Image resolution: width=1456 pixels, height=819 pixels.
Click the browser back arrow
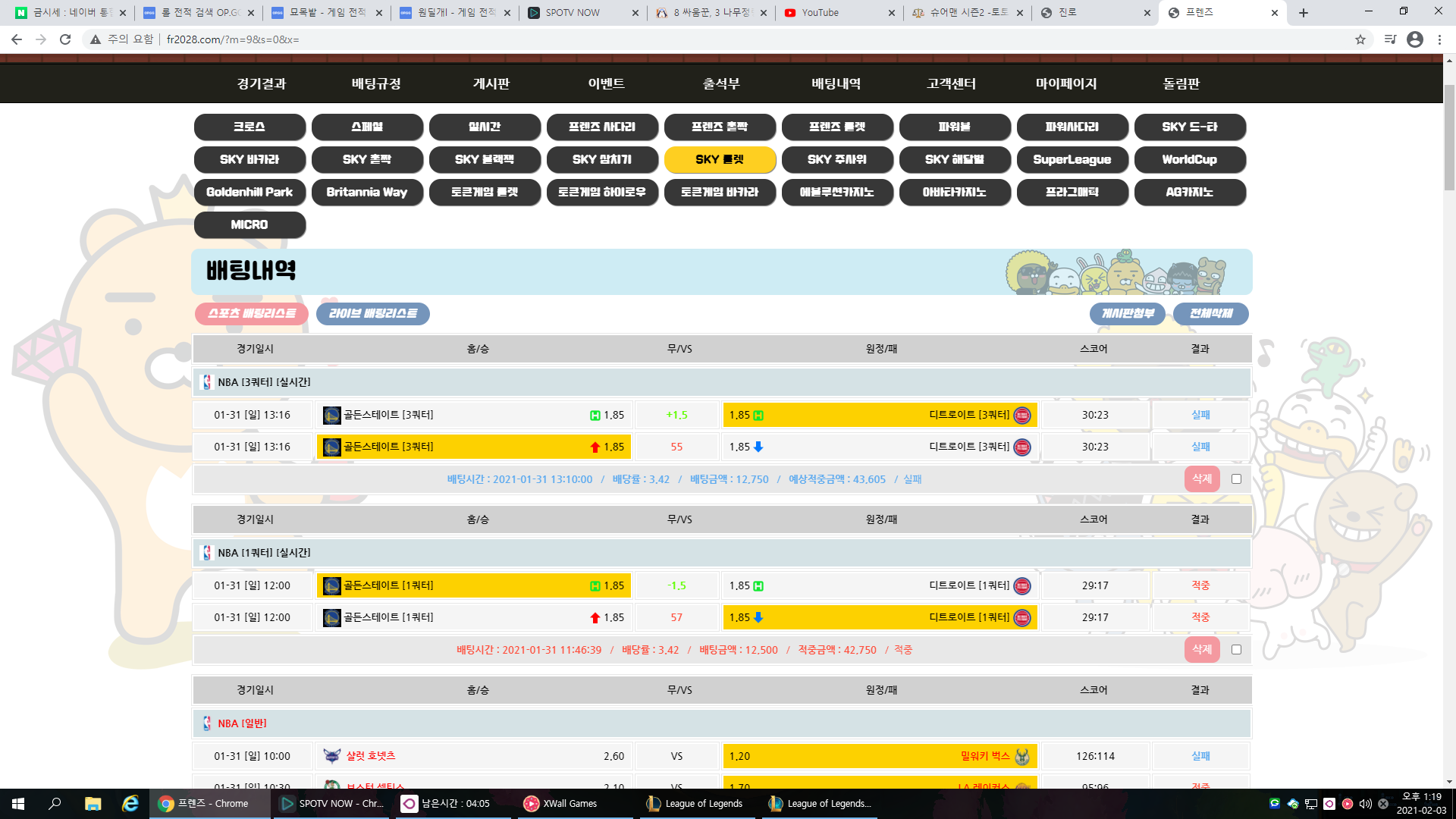point(17,39)
